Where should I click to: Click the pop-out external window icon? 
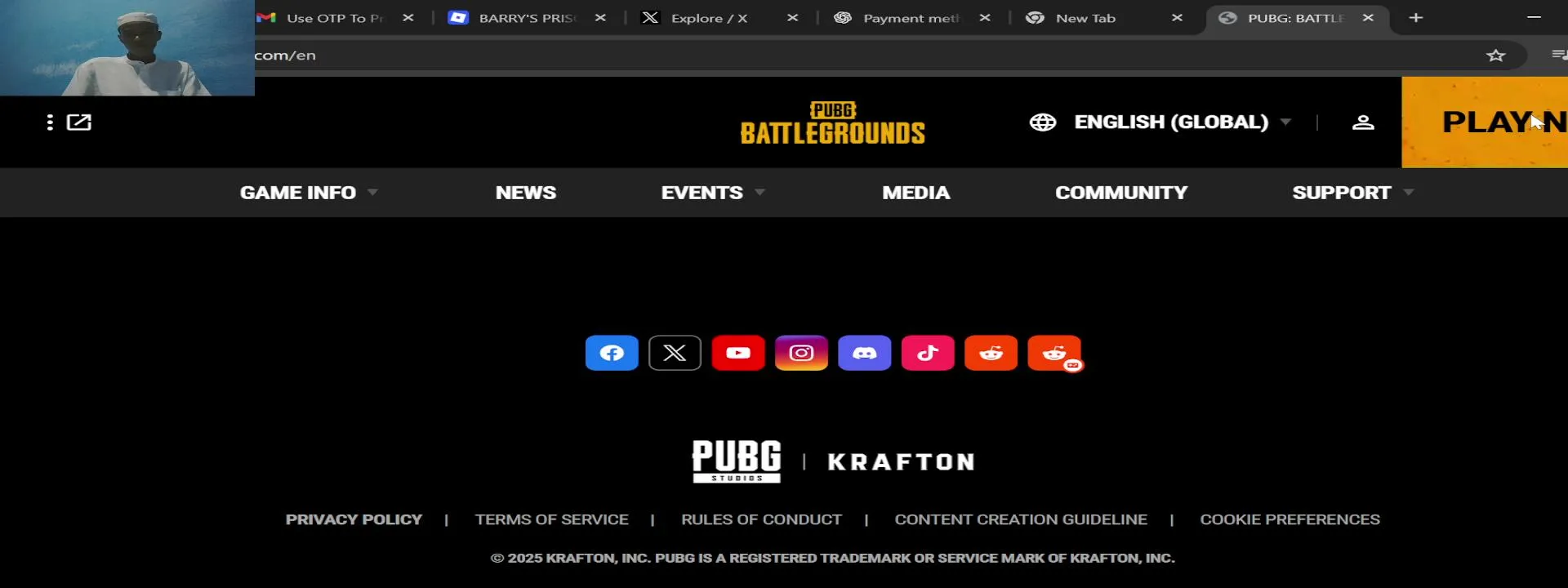tap(79, 122)
